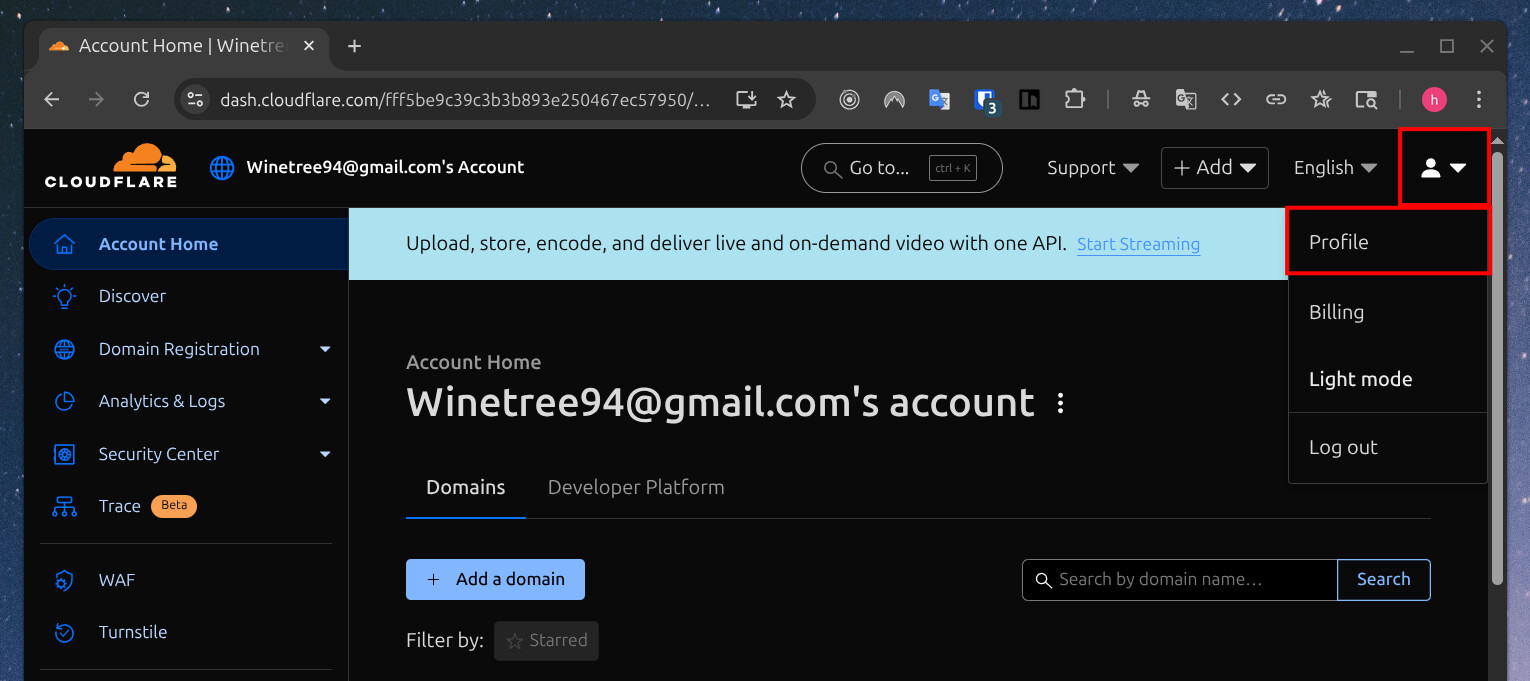Reload the page in browser toolbar

[142, 99]
